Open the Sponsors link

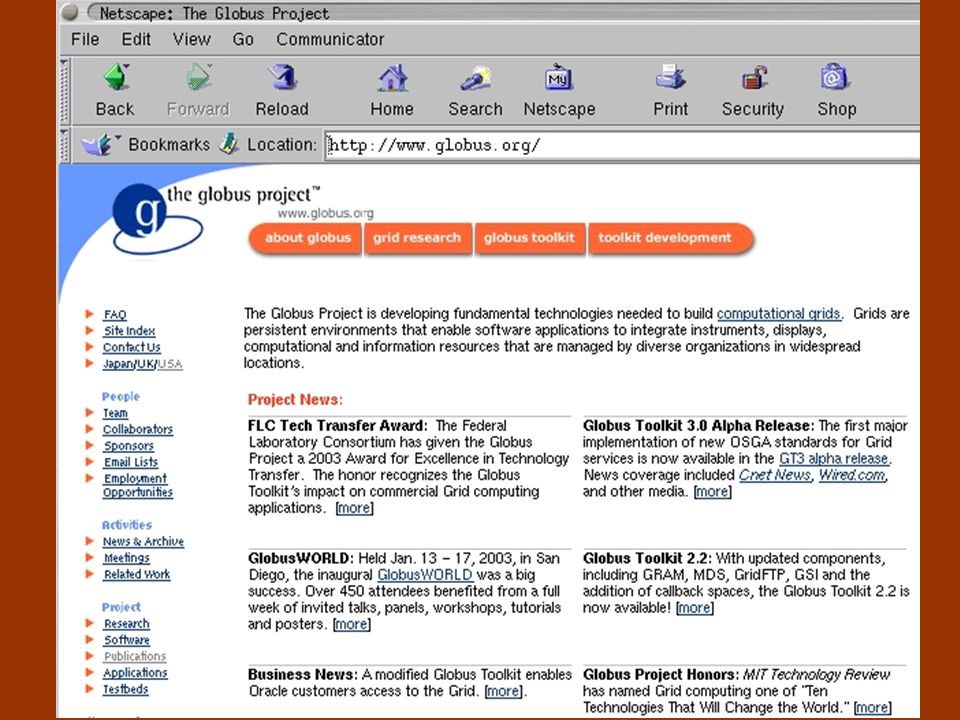pyautogui.click(x=128, y=446)
